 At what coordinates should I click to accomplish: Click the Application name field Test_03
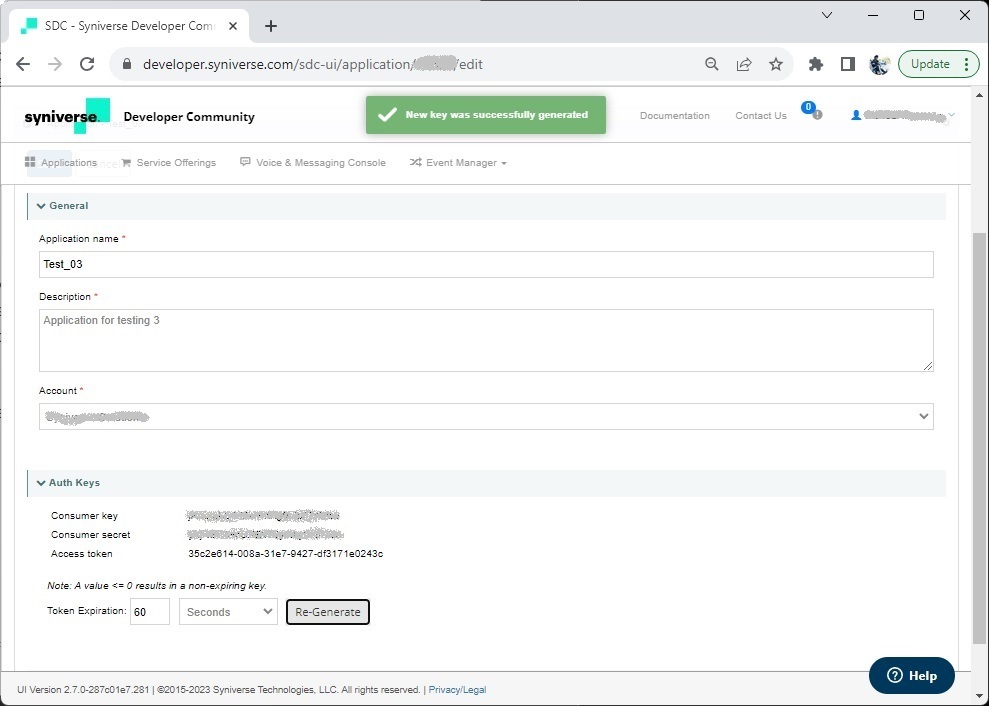tap(486, 264)
